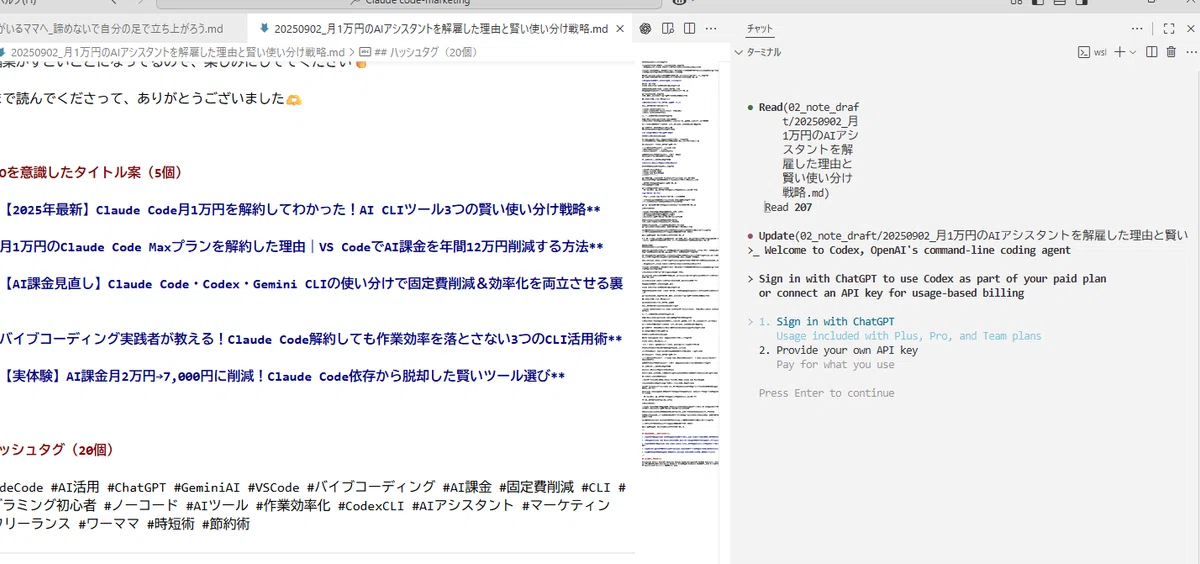Screen dimensions: 1200x564
Task: Collapse the ターミナル section chevron
Action: [x=739, y=52]
